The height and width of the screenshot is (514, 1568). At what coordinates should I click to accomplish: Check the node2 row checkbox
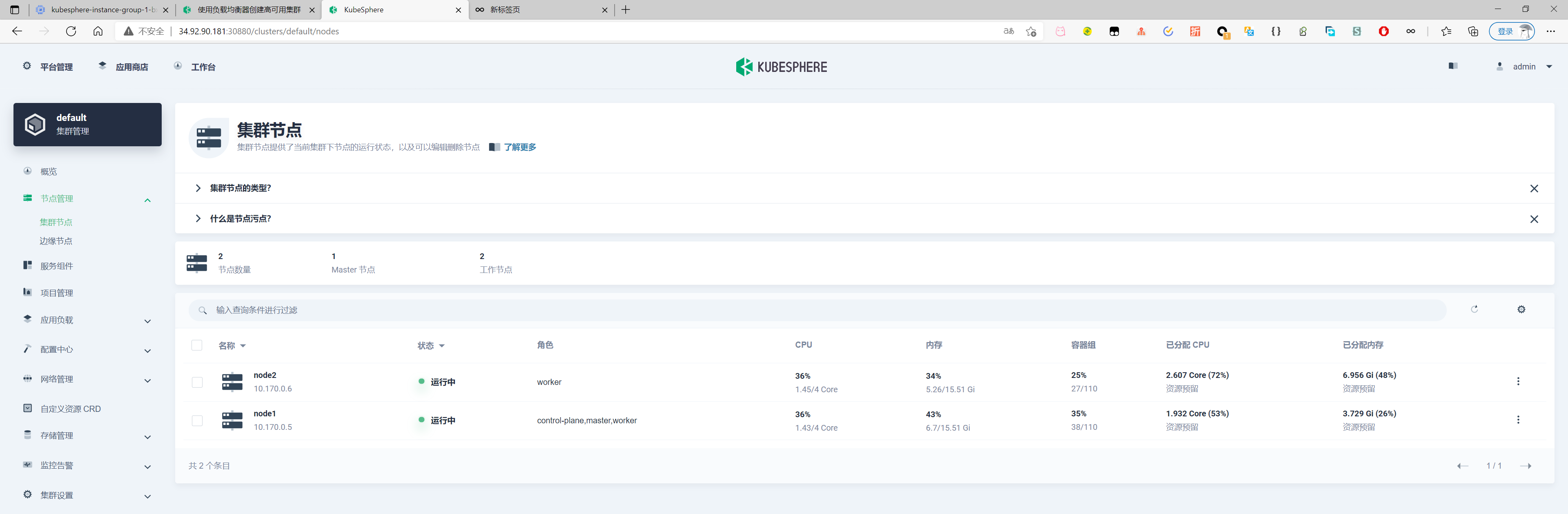click(x=196, y=382)
